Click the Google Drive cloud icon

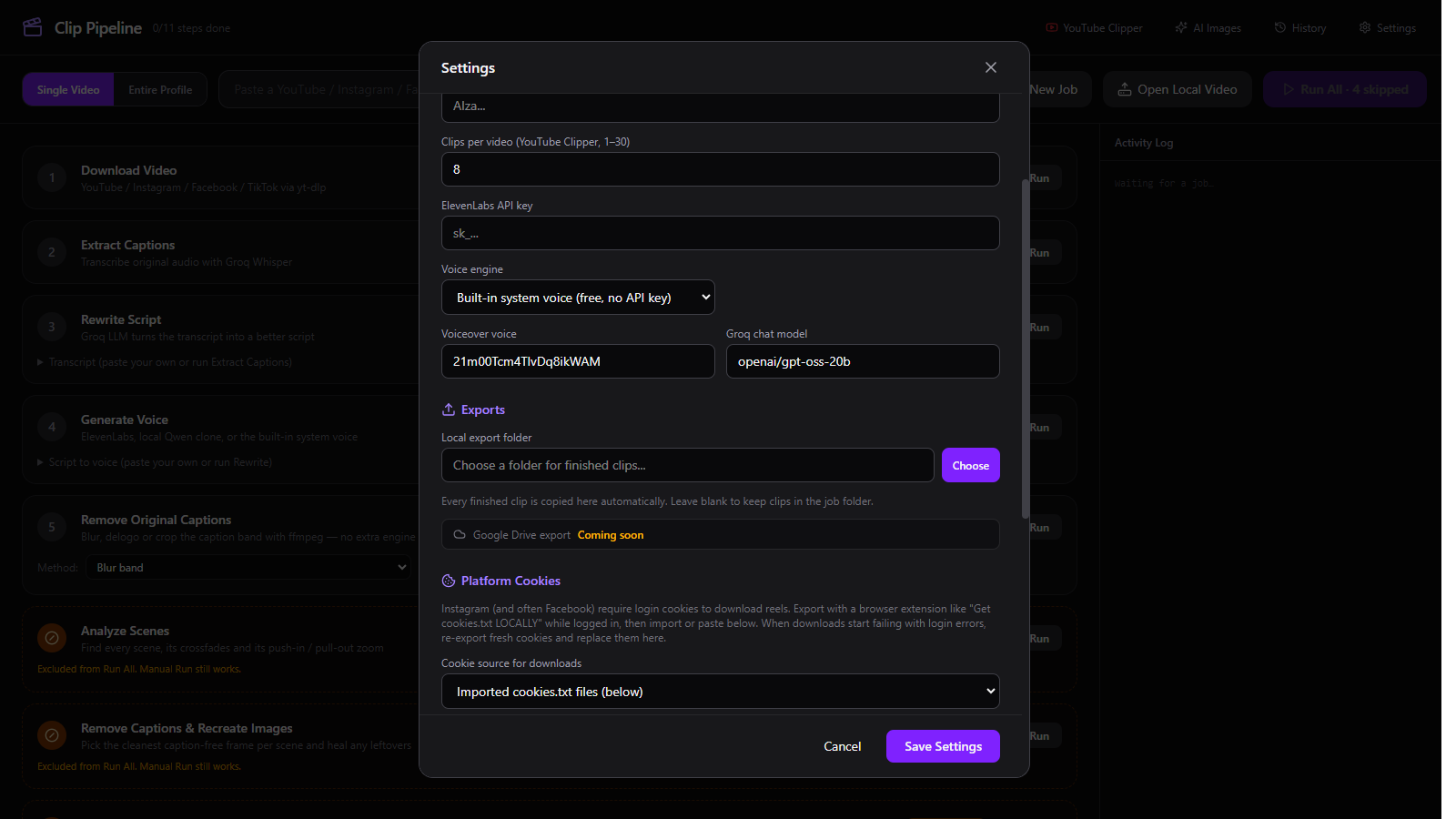pos(460,535)
